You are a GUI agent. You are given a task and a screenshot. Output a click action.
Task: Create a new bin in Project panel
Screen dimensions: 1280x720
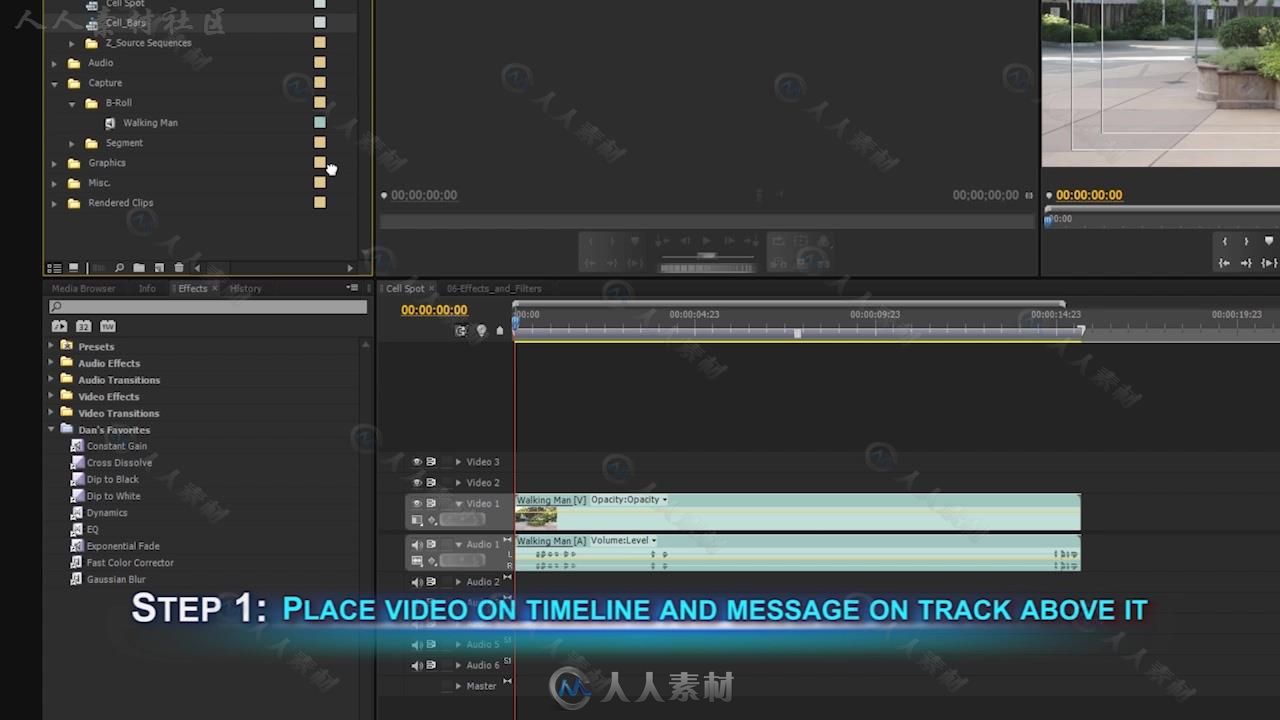point(139,268)
